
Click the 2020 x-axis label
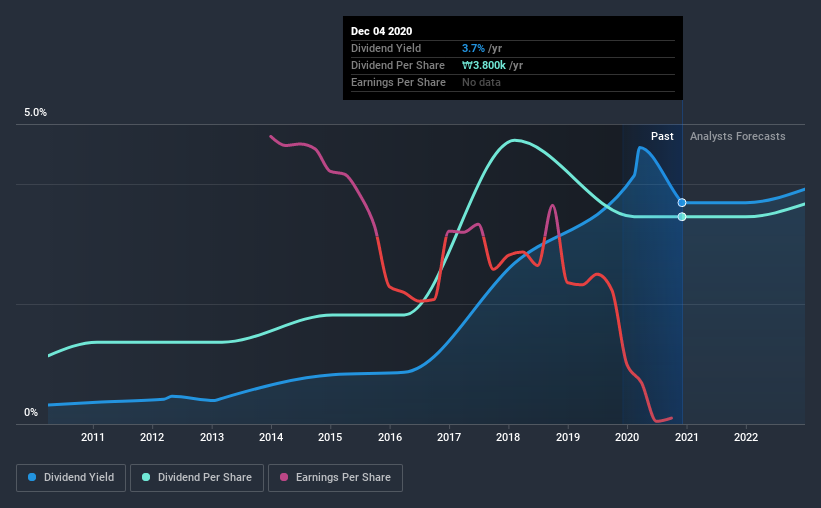[627, 437]
